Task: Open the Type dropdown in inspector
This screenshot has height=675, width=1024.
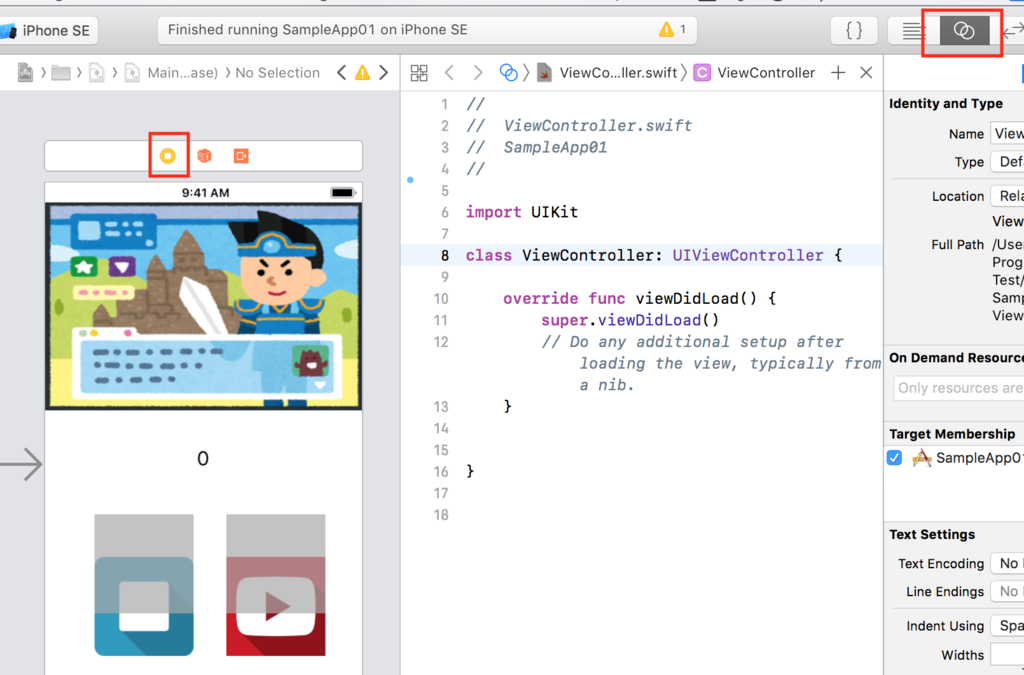Action: tap(1007, 161)
